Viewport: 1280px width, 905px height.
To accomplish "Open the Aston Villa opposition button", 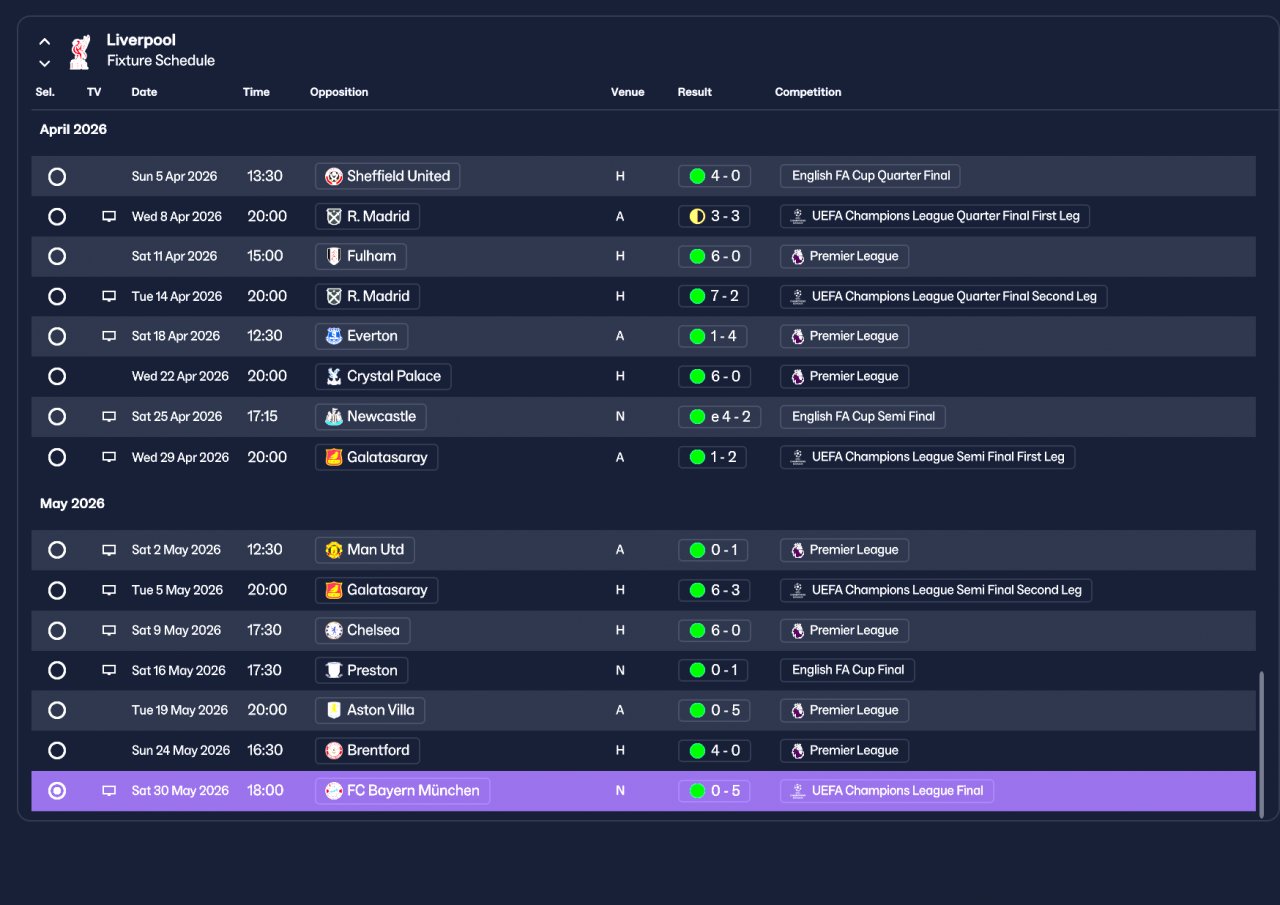I will click(x=370, y=710).
